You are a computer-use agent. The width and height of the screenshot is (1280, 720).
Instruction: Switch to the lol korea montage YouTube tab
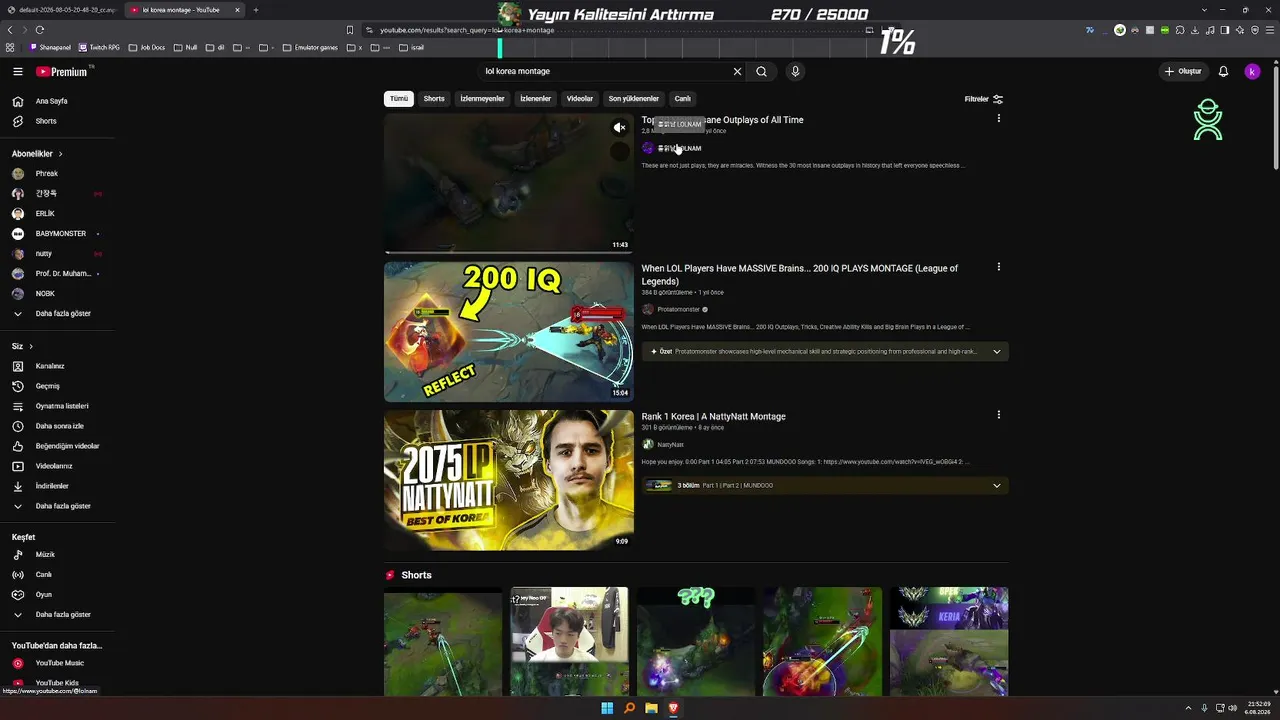[185, 10]
